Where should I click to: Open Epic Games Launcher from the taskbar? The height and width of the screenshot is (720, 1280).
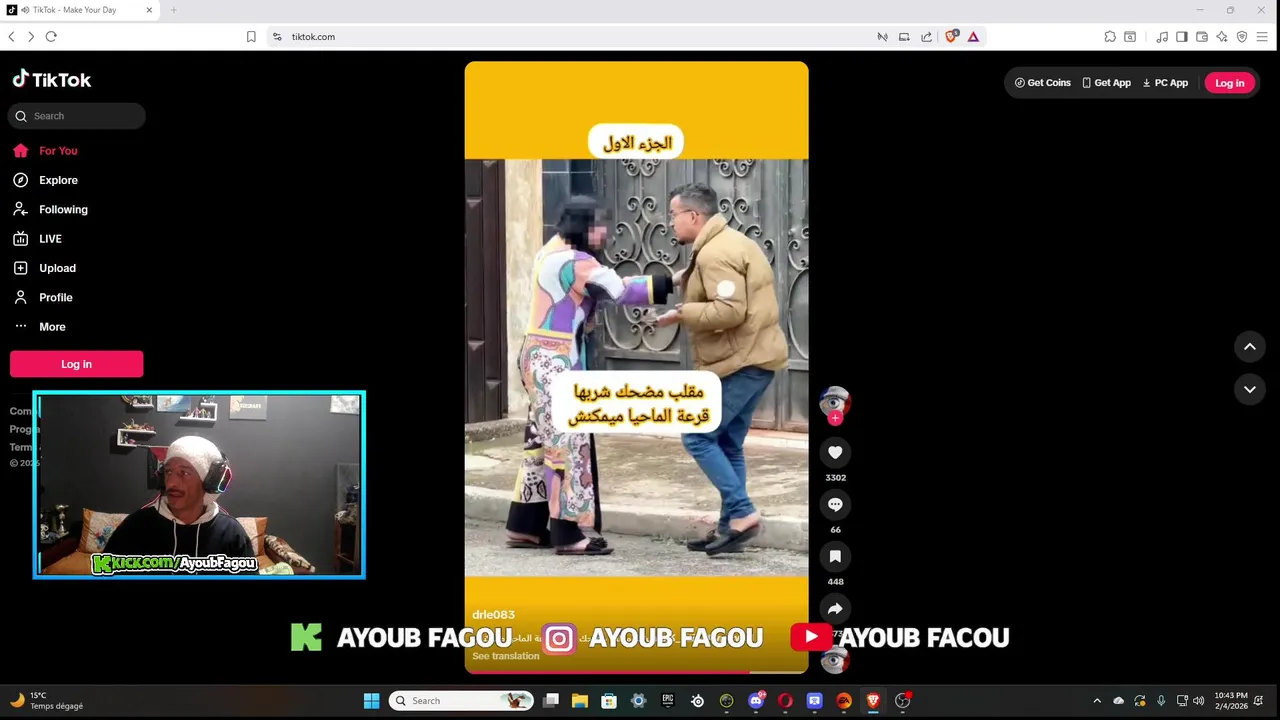pos(668,701)
